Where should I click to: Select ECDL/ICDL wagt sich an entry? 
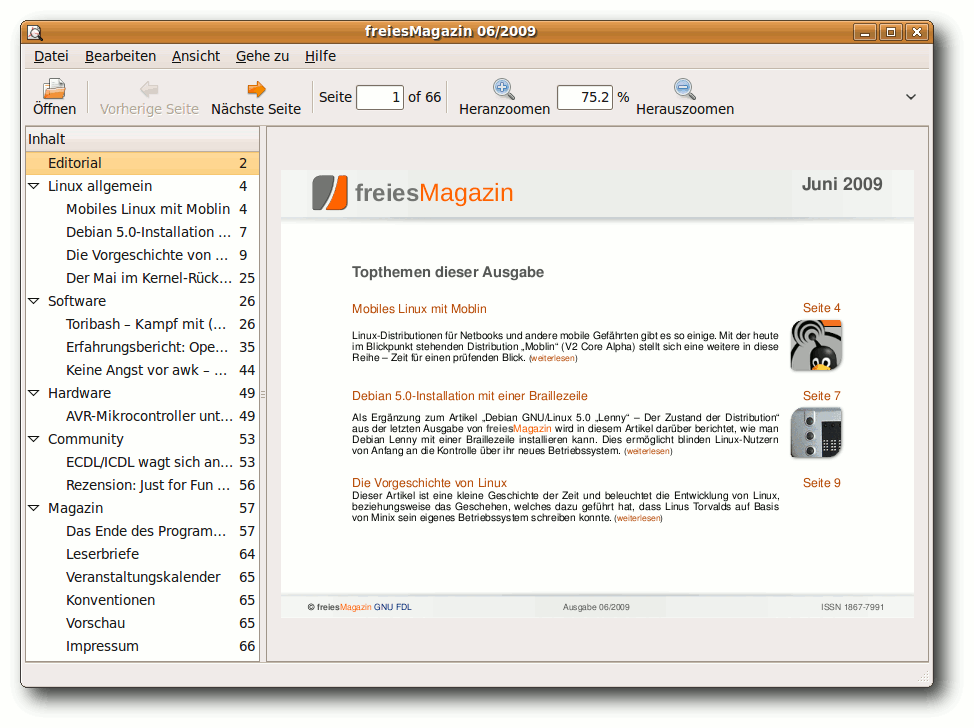point(142,462)
